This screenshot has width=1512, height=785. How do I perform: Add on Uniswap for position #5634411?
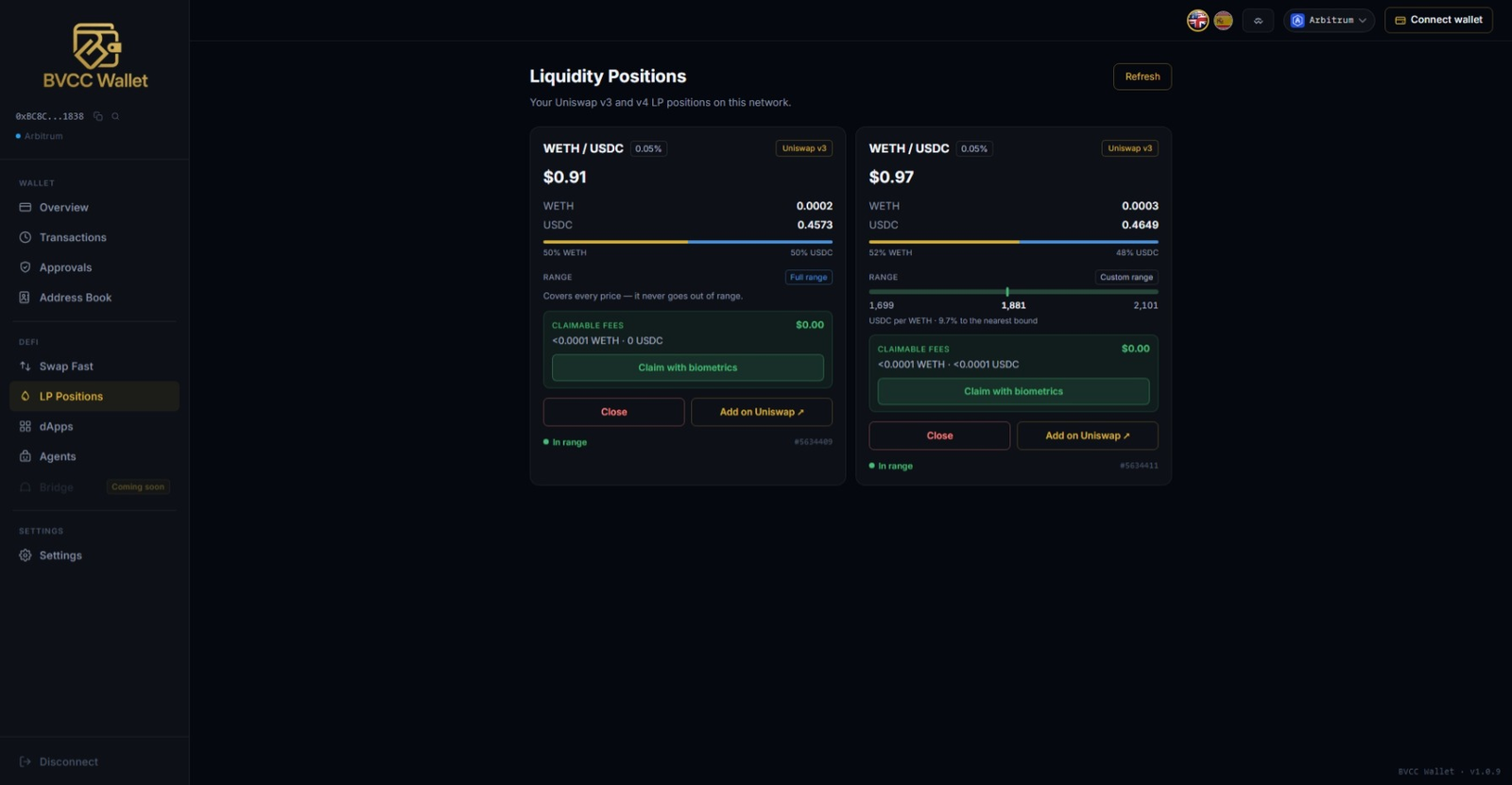point(1087,435)
